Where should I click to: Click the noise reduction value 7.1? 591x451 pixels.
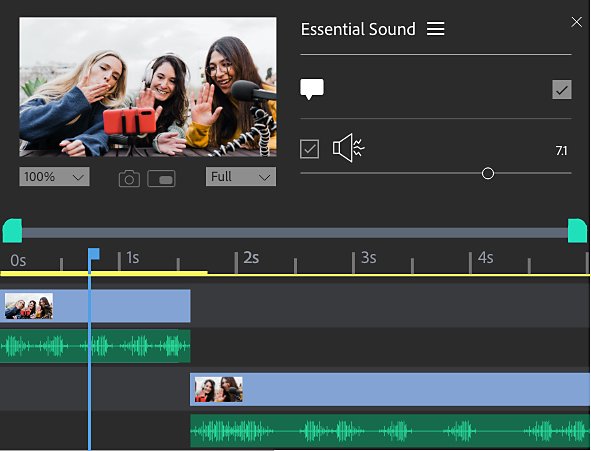561,151
